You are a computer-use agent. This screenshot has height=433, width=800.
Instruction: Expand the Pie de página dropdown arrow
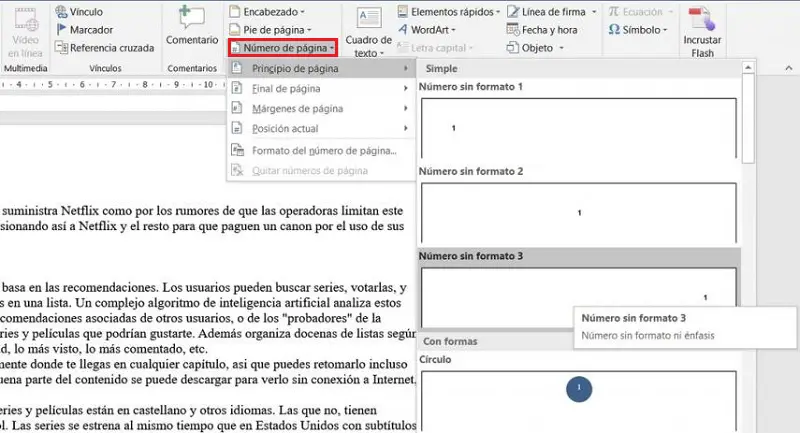(x=309, y=30)
